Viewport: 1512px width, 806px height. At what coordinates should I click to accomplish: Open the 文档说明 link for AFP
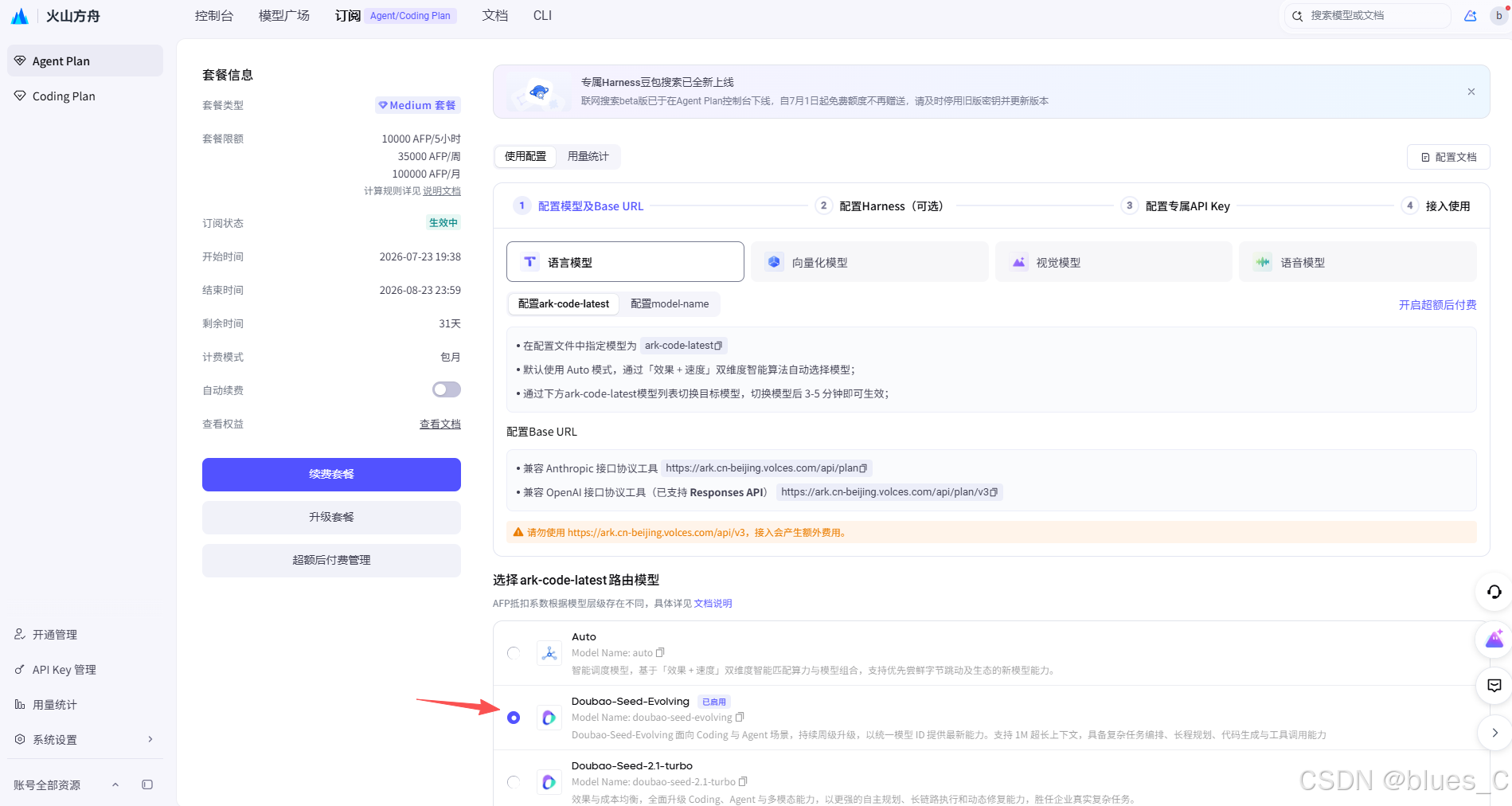coord(713,604)
